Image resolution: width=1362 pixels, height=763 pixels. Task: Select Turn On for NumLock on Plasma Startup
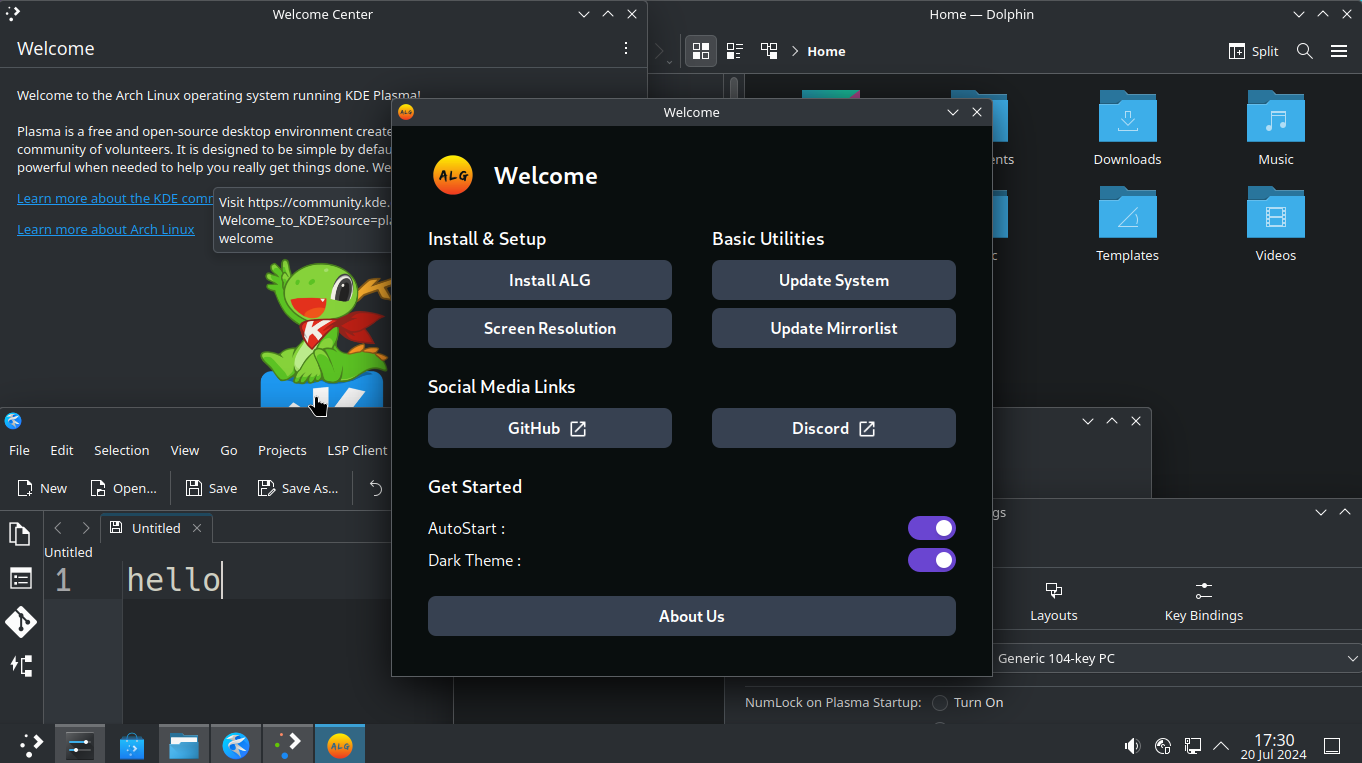(x=939, y=702)
